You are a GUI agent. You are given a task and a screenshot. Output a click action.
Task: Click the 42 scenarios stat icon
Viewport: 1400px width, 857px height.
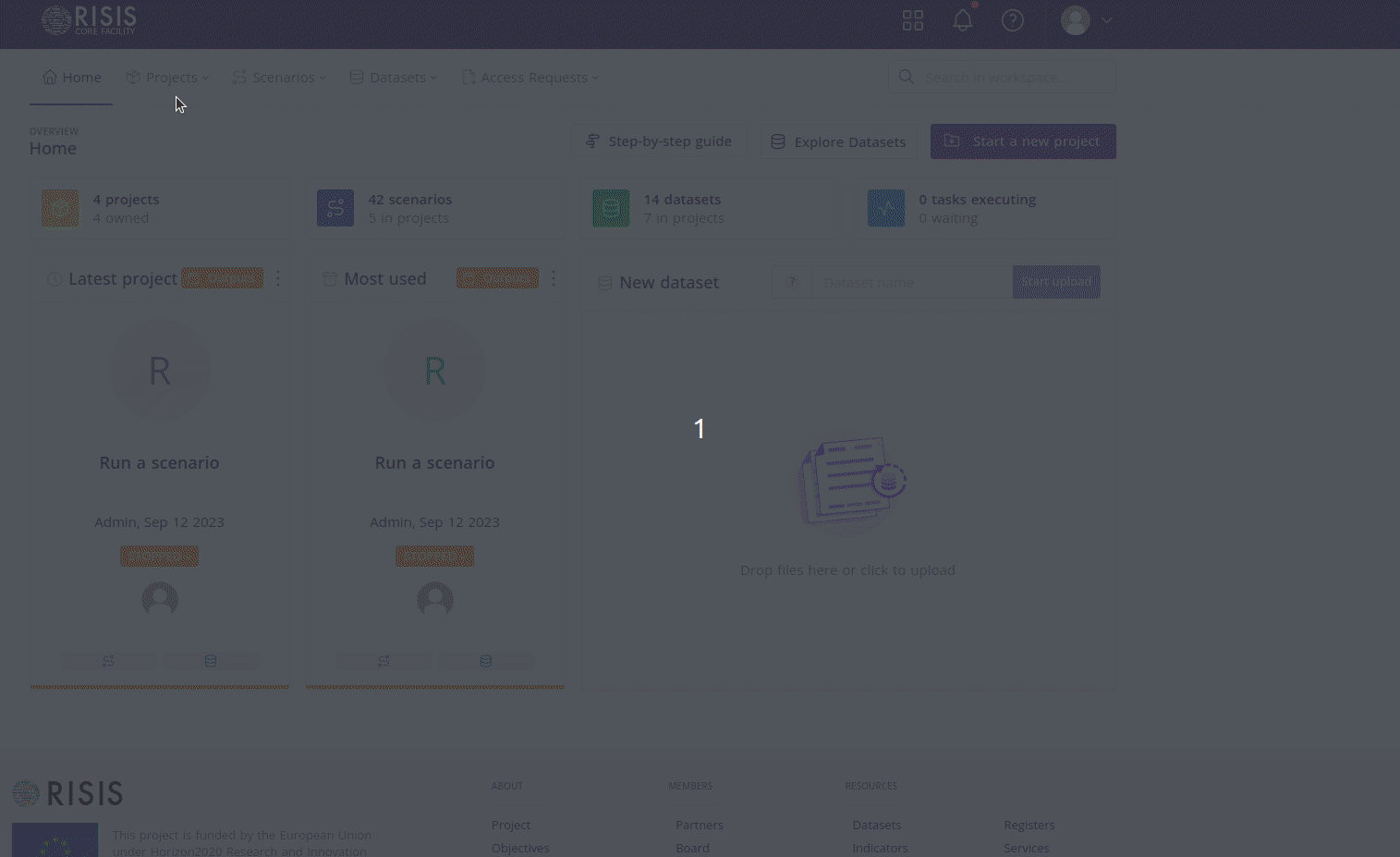[335, 208]
